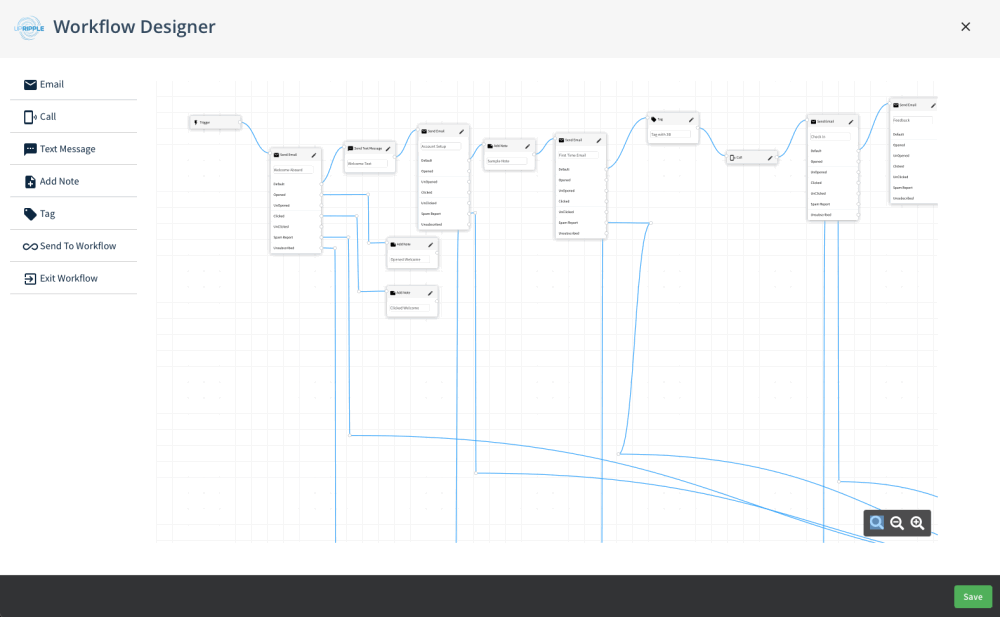Edit the First Time Email node
The height and width of the screenshot is (617, 1000).
pos(599,140)
